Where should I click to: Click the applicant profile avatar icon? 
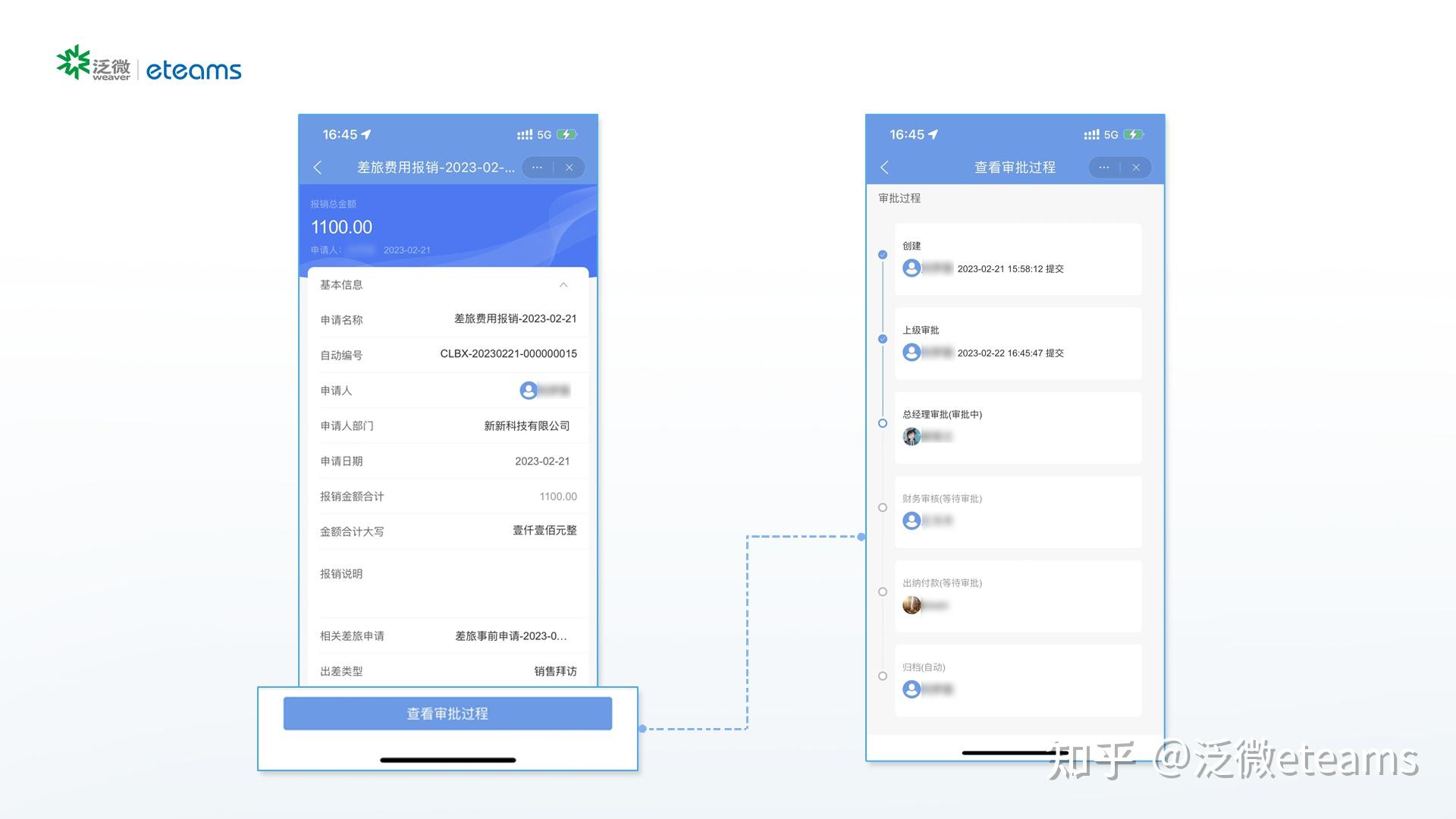click(527, 390)
